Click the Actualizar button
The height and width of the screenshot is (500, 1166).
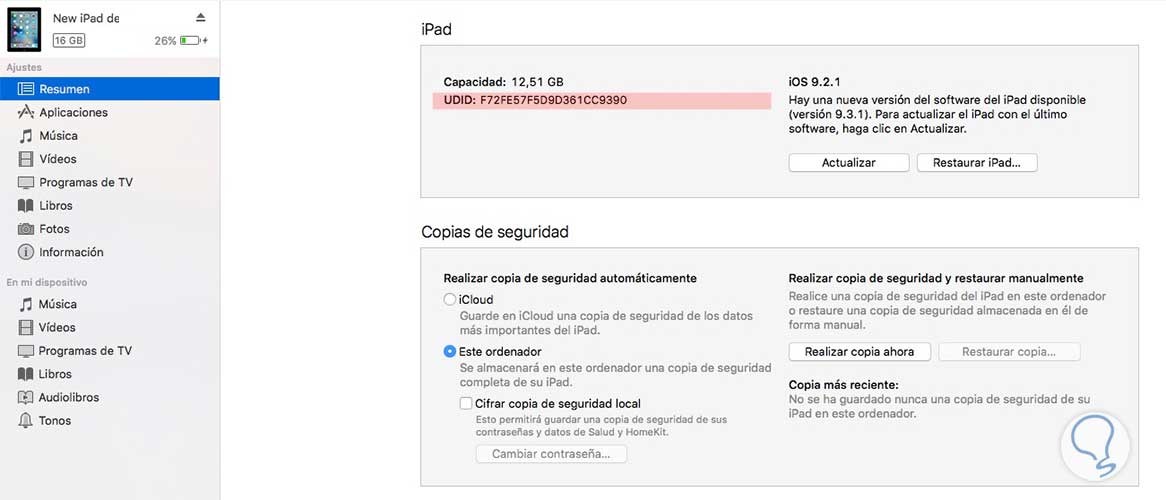(x=848, y=163)
